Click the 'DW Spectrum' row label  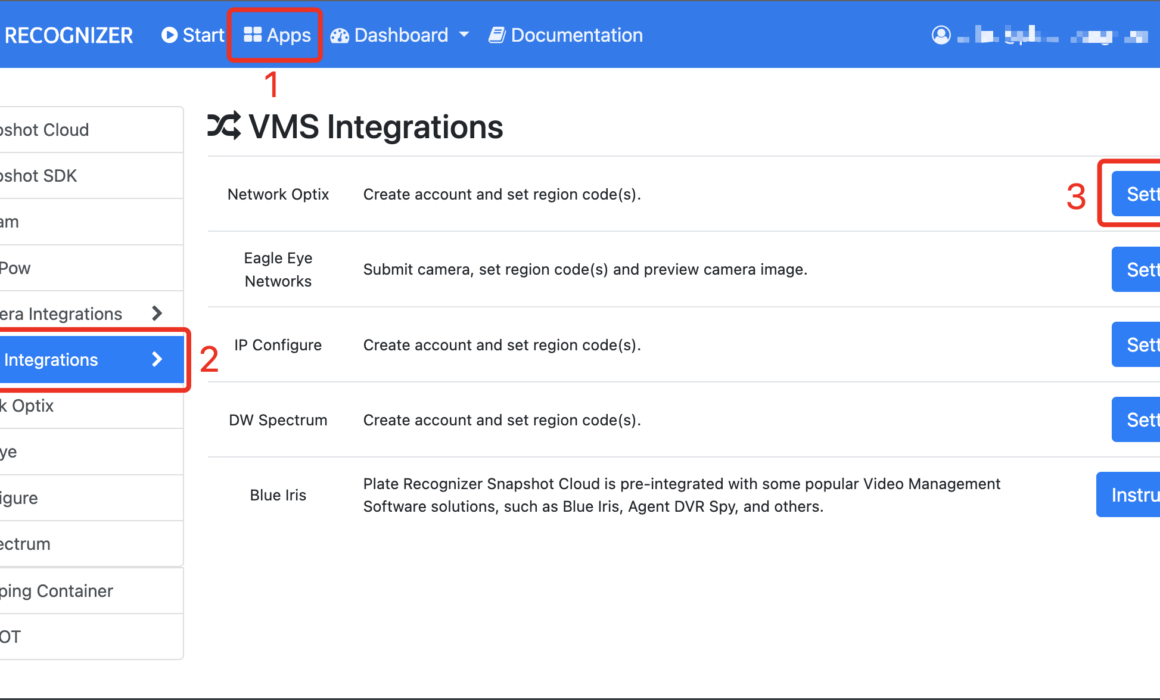(x=278, y=420)
